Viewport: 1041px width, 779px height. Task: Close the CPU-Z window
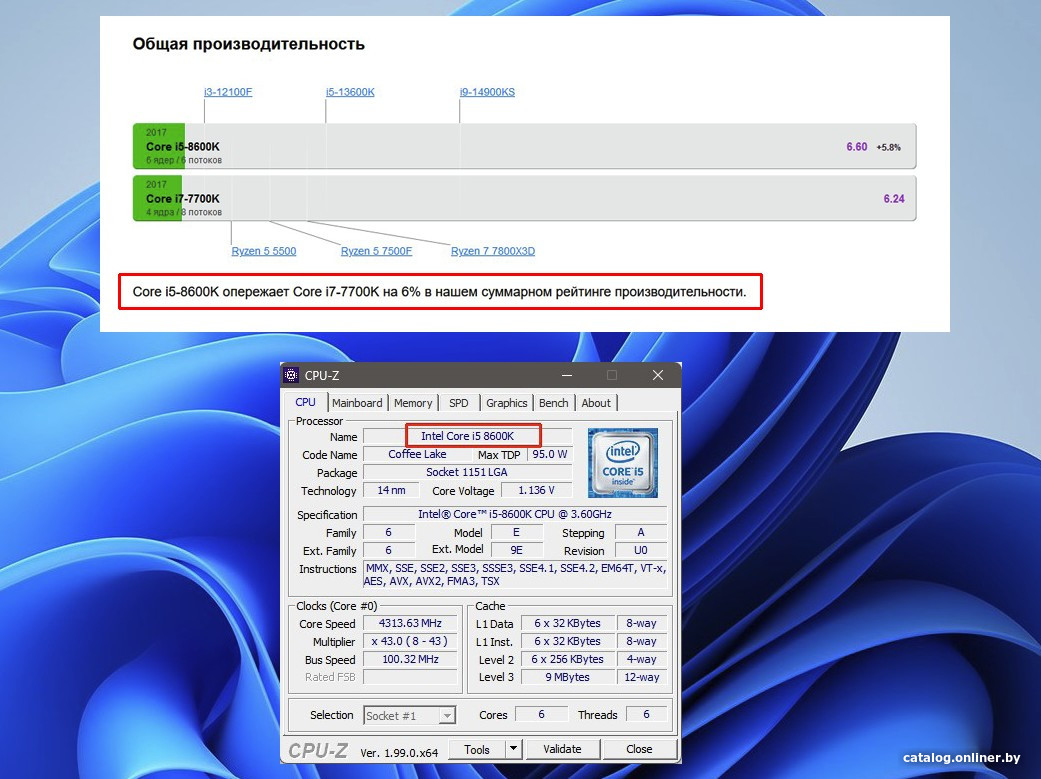pos(657,375)
